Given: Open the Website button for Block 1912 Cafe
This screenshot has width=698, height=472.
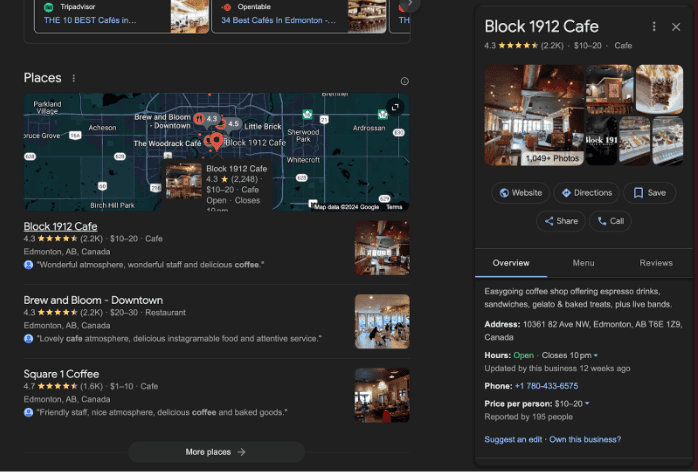Looking at the screenshot, I should click(520, 193).
